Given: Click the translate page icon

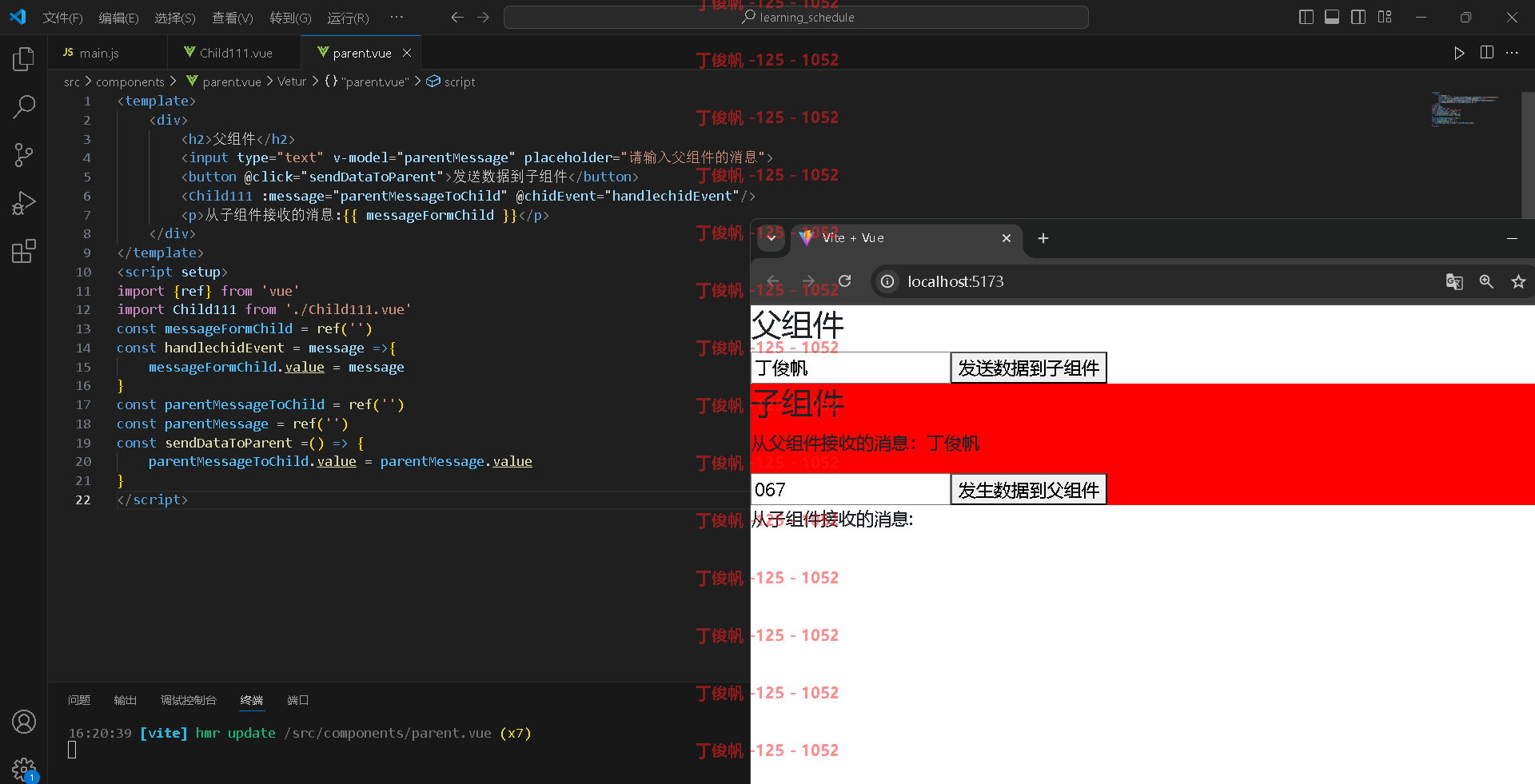Looking at the screenshot, I should (x=1454, y=281).
